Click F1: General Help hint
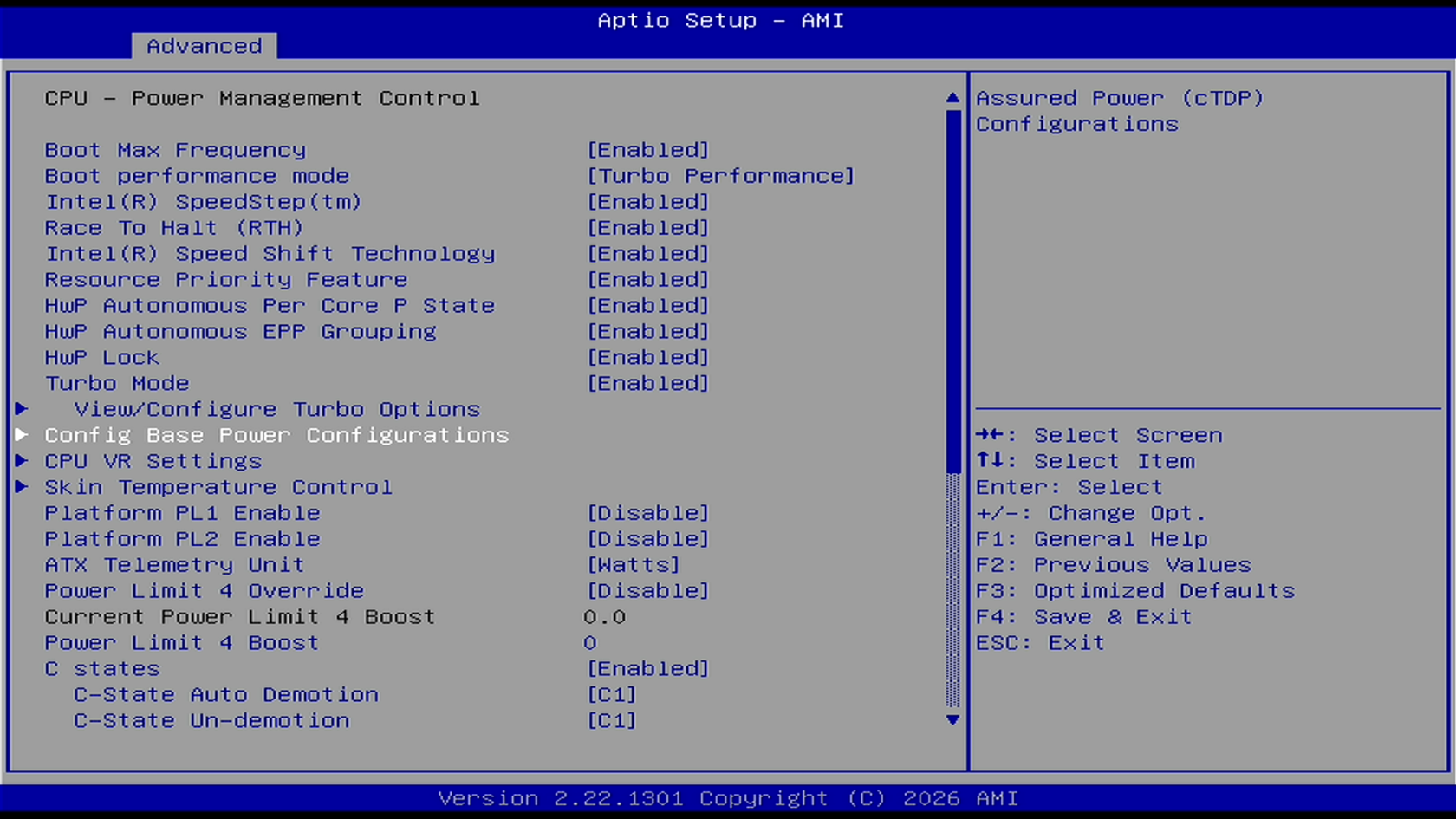Image resolution: width=1456 pixels, height=819 pixels. click(1092, 539)
